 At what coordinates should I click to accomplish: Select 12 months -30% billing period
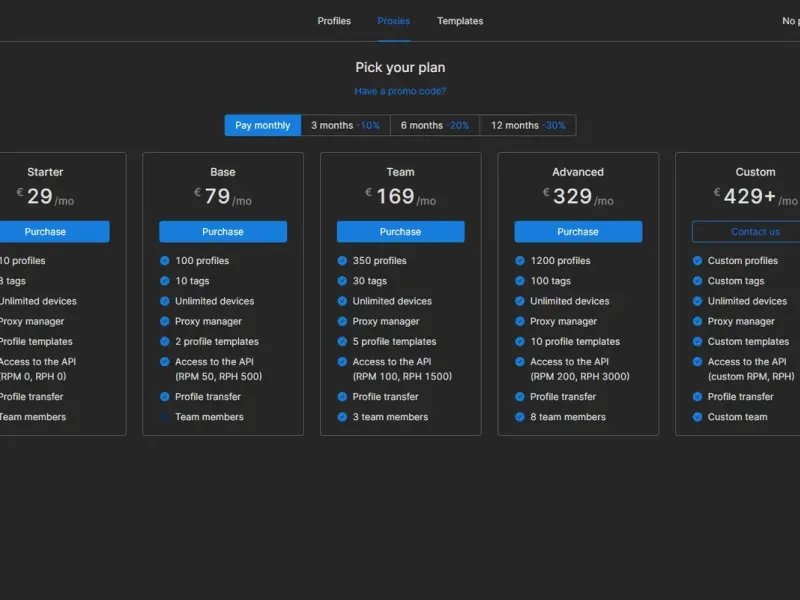tap(528, 126)
